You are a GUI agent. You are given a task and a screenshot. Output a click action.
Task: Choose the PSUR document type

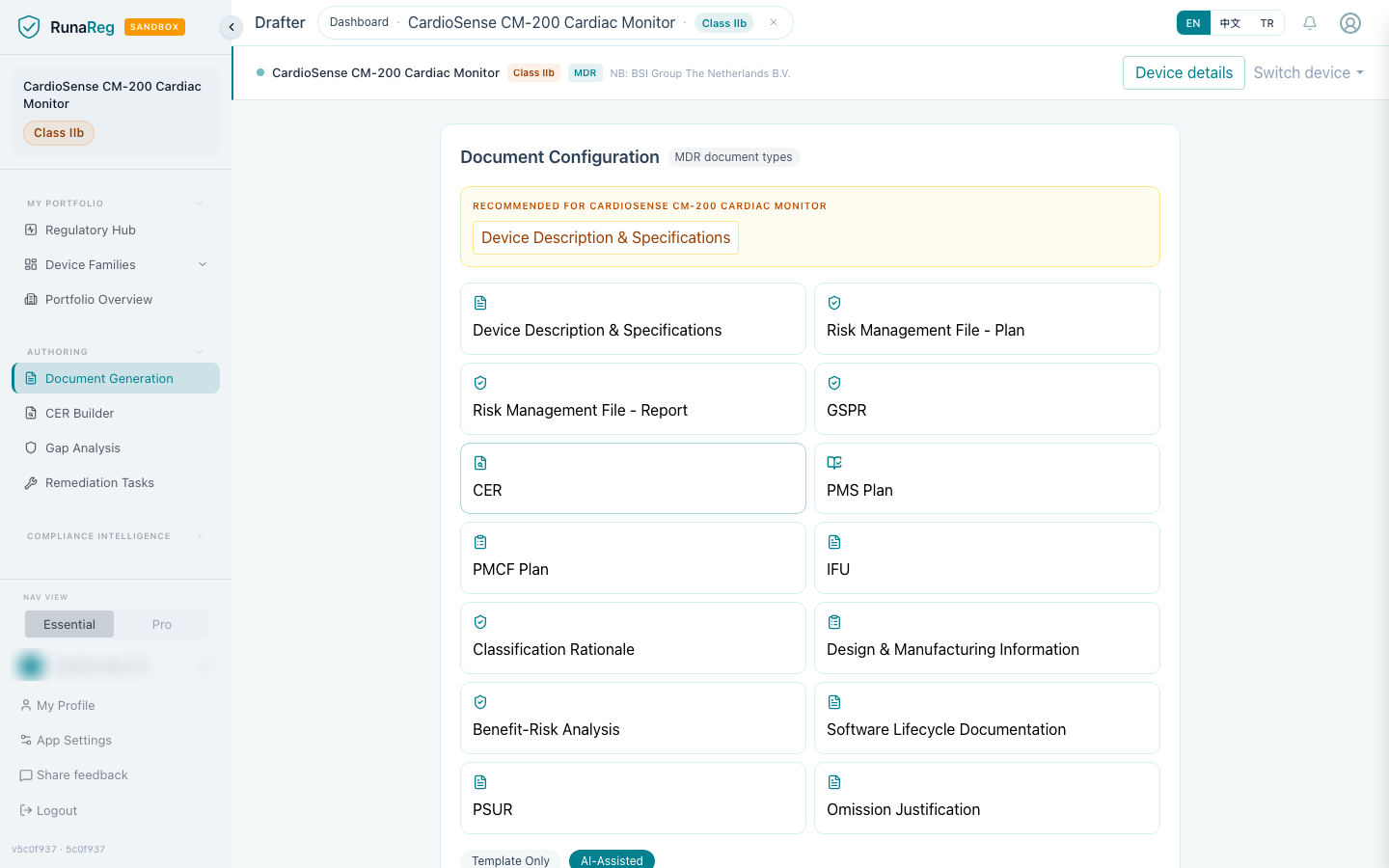pyautogui.click(x=633, y=798)
